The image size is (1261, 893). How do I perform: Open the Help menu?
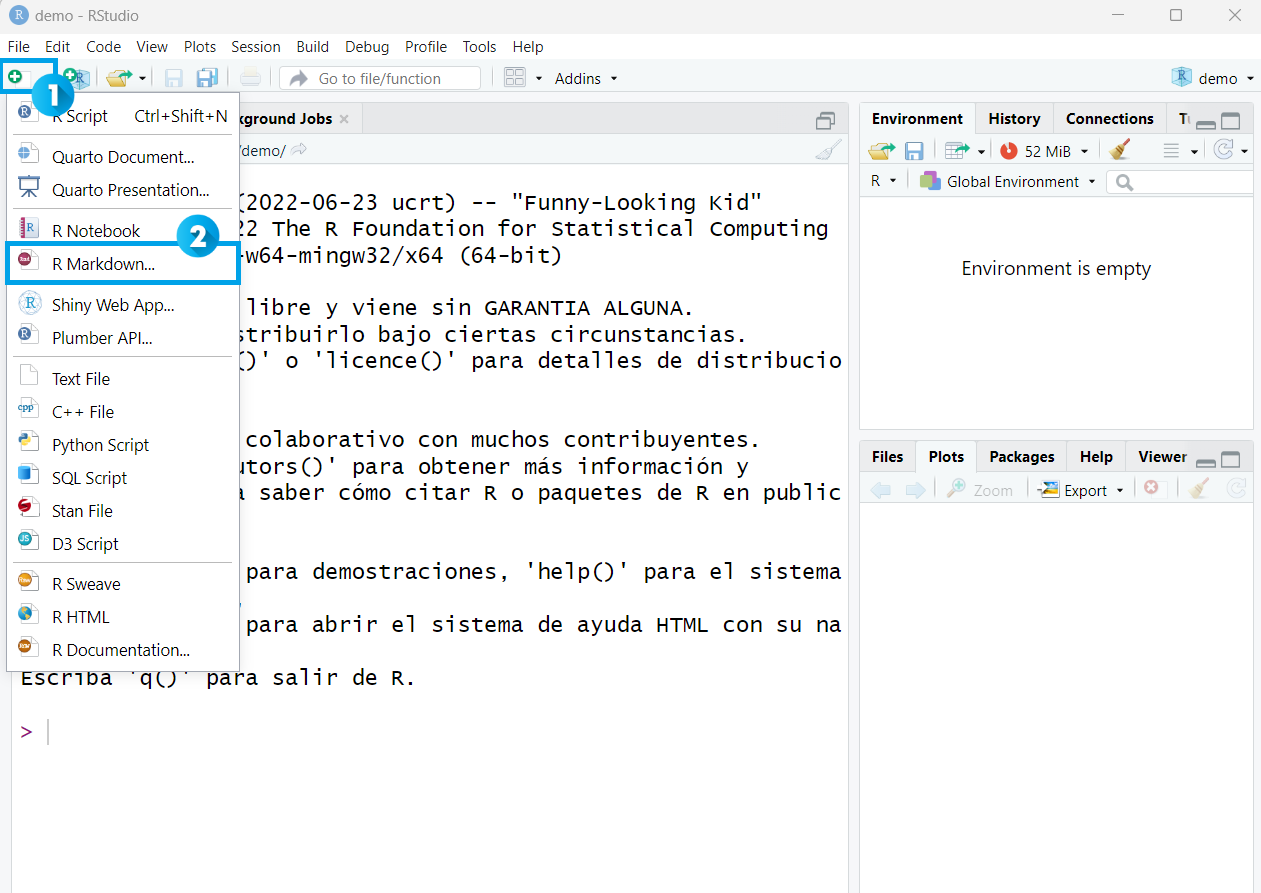pyautogui.click(x=528, y=47)
